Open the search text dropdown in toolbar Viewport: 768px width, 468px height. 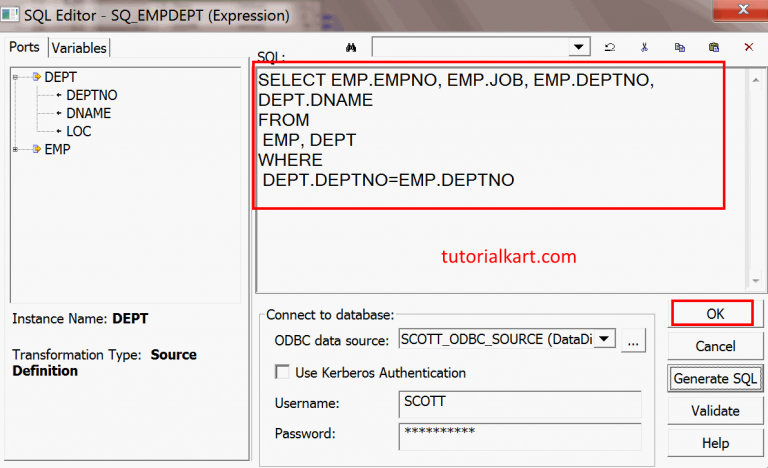(x=579, y=47)
